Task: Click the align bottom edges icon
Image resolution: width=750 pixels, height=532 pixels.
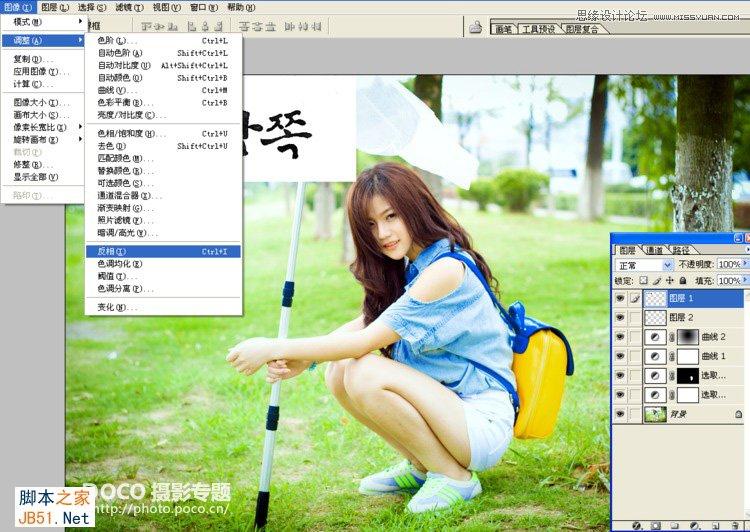Action: point(174,26)
